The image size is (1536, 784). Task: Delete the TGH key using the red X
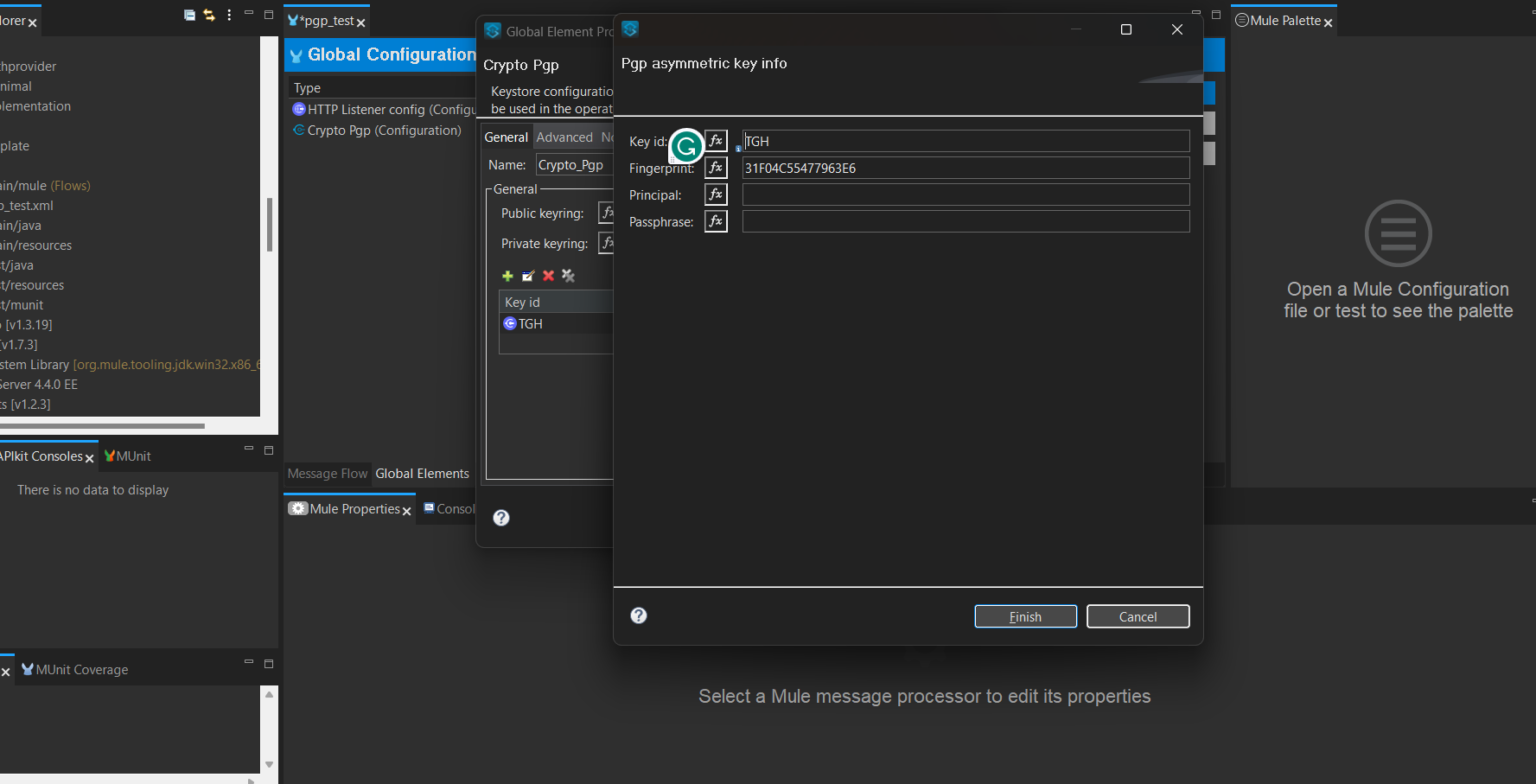548,275
